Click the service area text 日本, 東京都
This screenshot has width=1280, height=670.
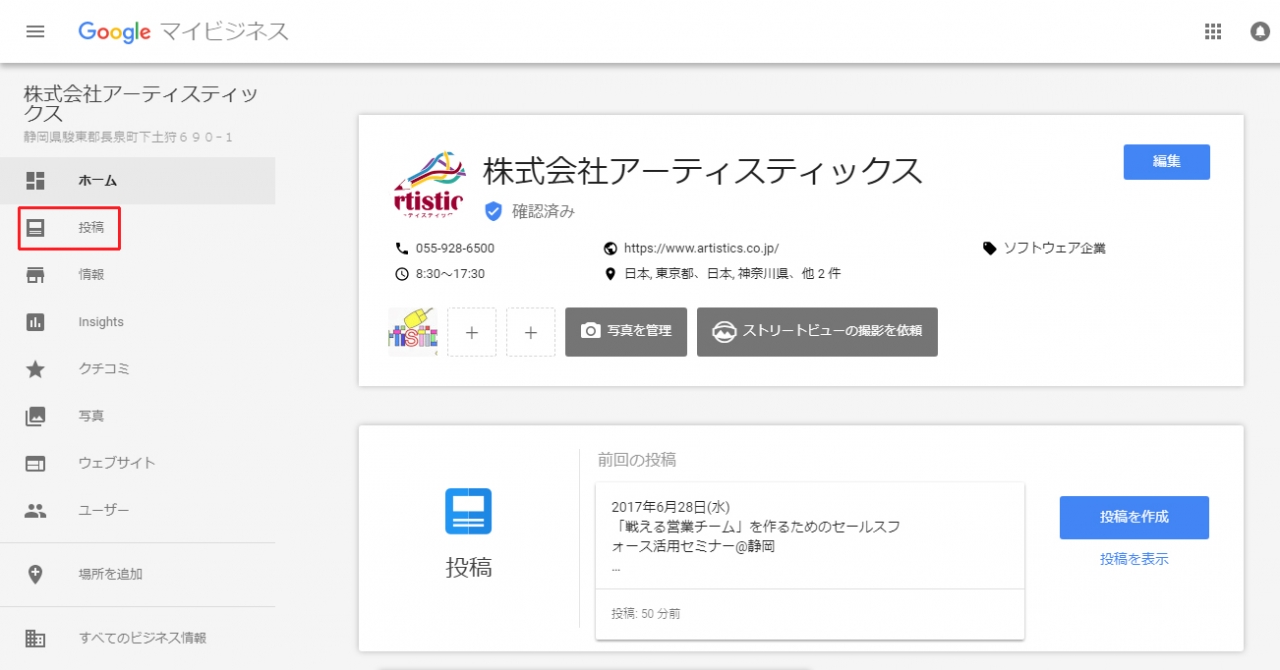[x=732, y=273]
